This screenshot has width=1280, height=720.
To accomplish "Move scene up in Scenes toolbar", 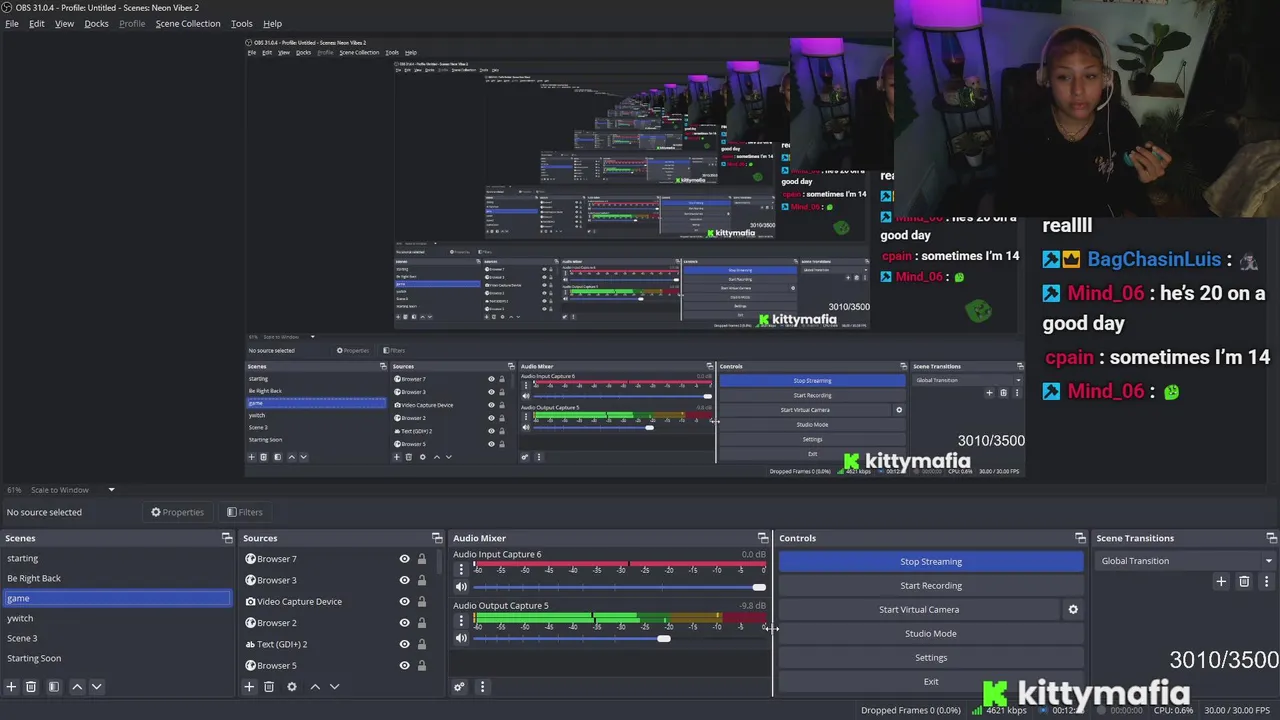I will (77, 687).
